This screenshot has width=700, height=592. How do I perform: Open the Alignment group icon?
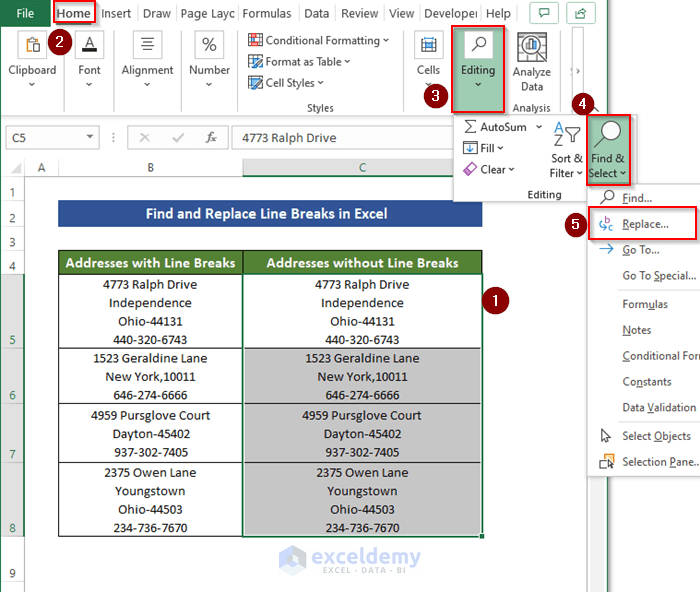coord(147,46)
